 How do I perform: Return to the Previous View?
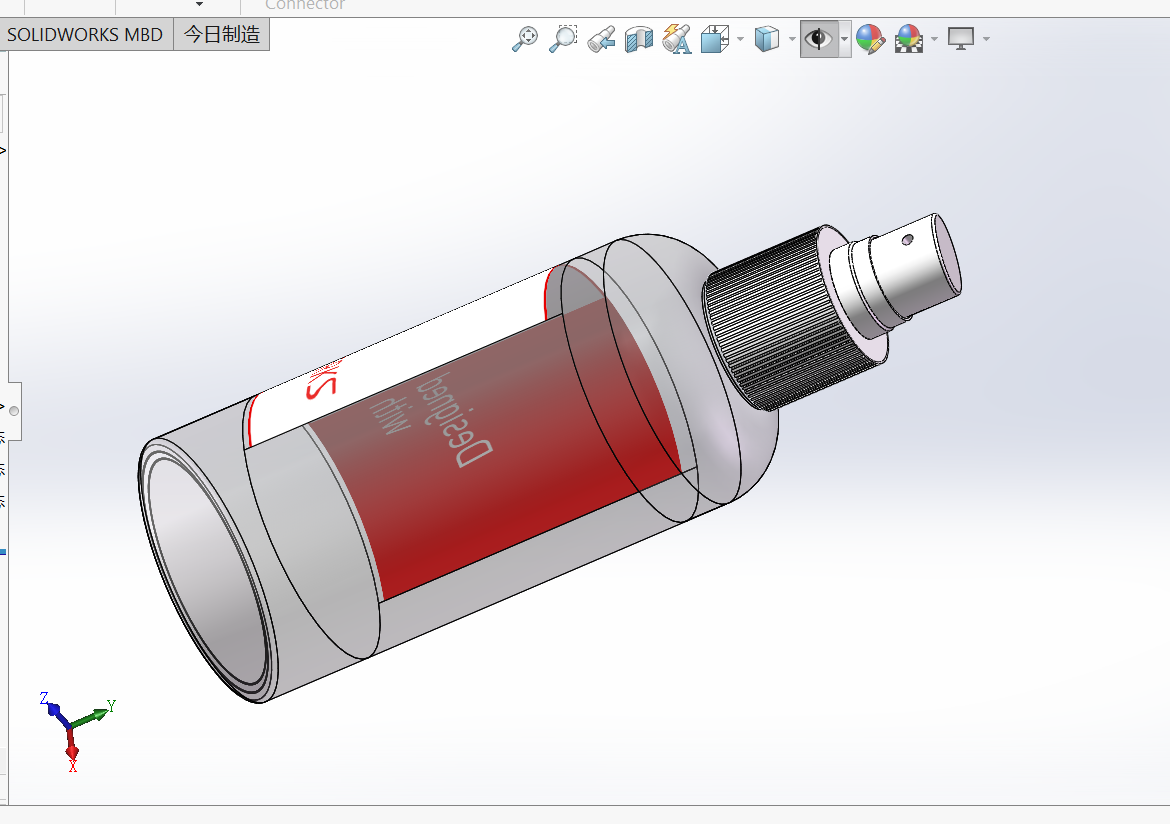[601, 39]
